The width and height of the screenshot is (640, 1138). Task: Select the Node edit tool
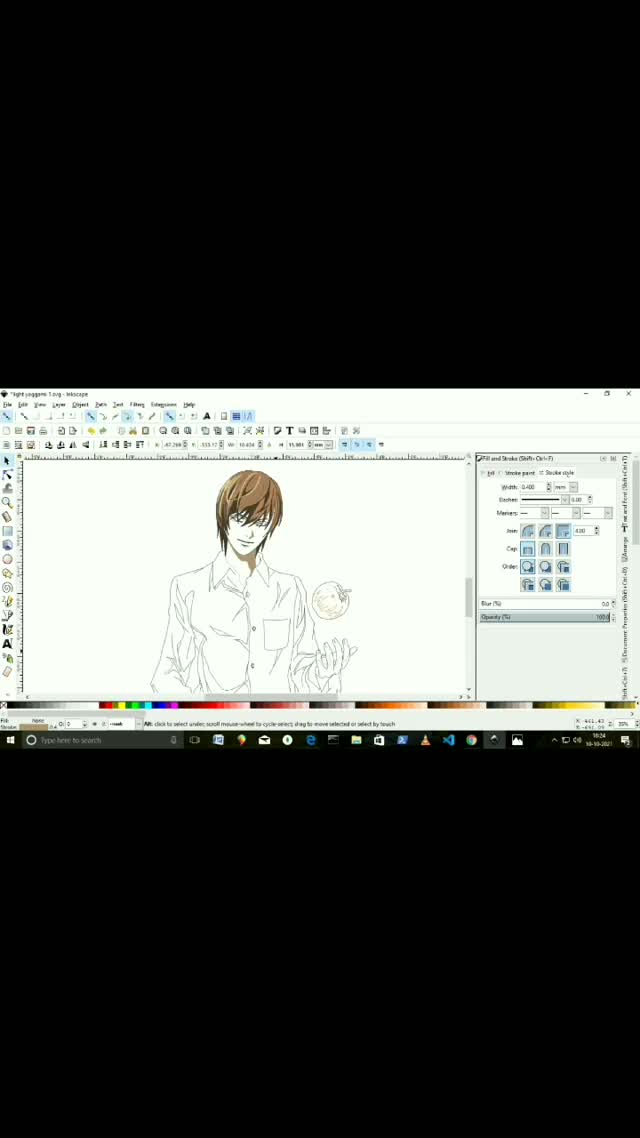7,475
